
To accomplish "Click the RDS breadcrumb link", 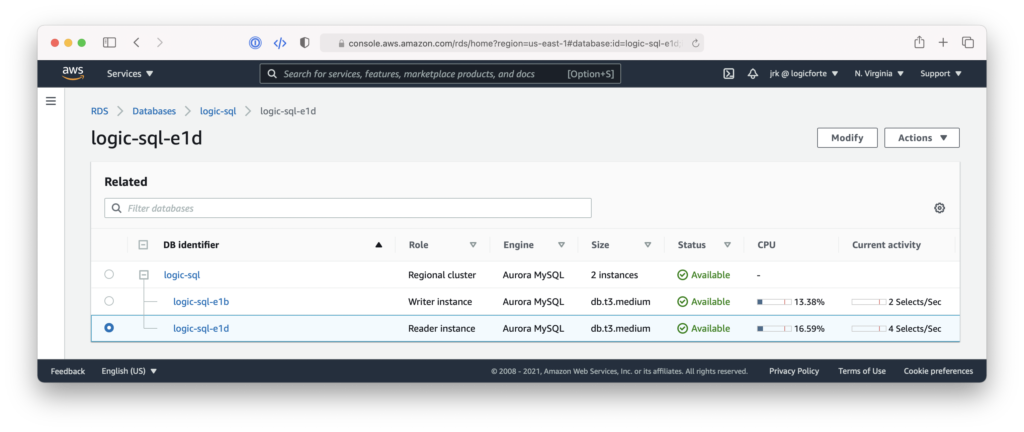I will tap(99, 112).
